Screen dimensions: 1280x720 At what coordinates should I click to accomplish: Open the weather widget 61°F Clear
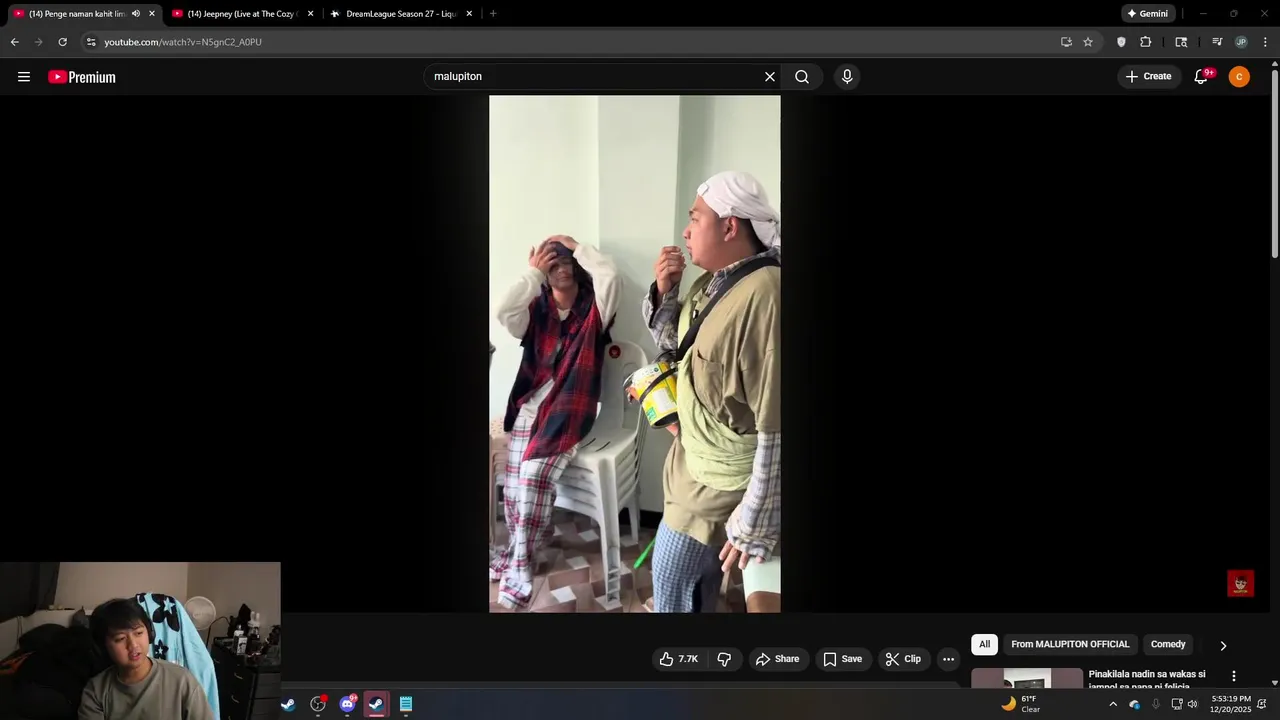click(1022, 704)
